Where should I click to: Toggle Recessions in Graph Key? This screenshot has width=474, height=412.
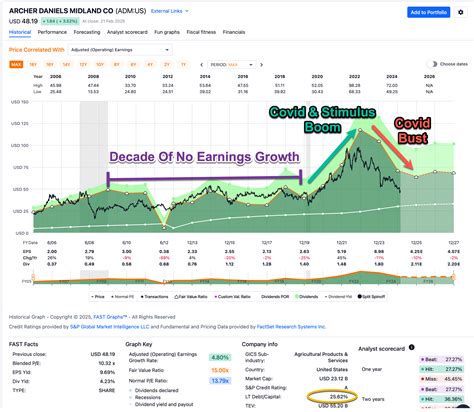tap(145, 397)
